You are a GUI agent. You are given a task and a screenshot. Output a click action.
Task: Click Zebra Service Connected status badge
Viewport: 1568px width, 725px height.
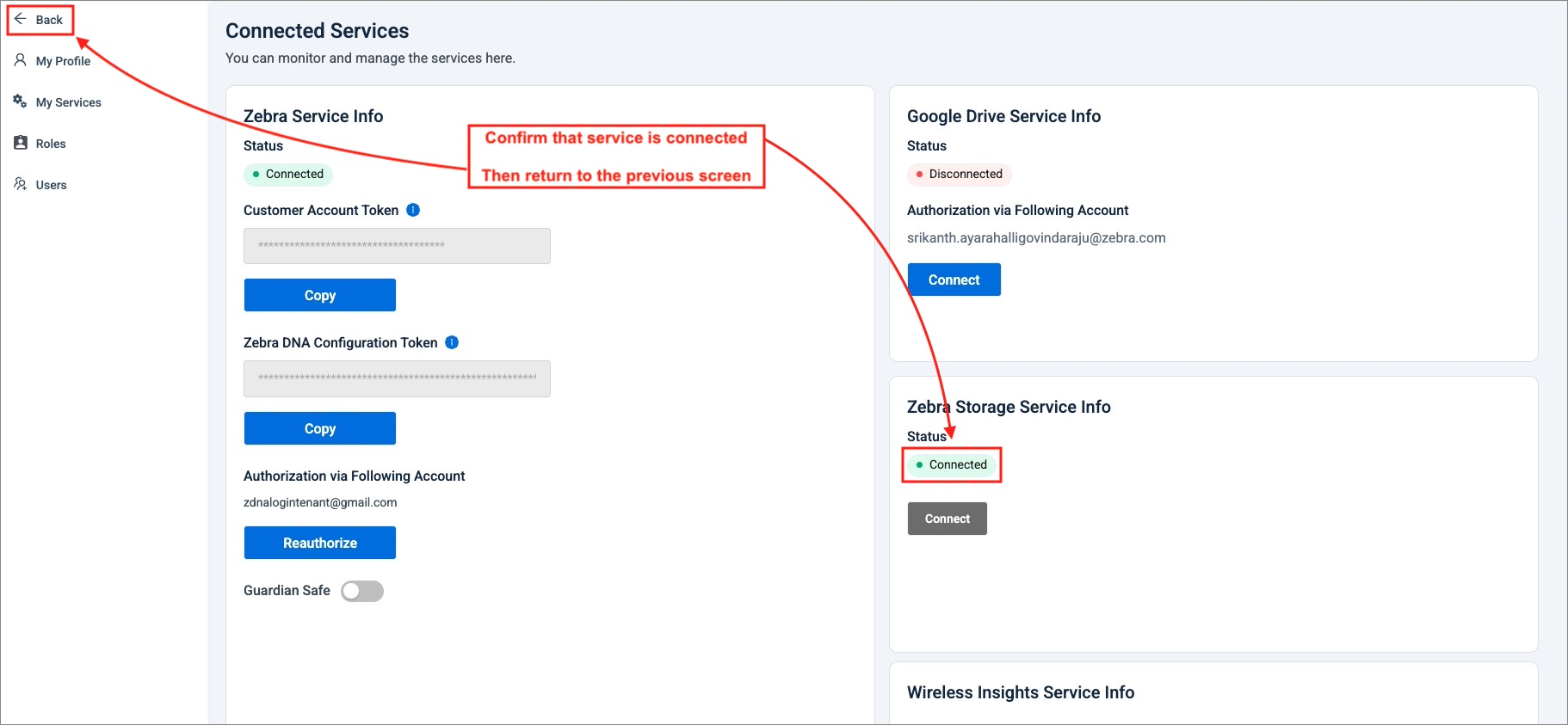pos(288,174)
